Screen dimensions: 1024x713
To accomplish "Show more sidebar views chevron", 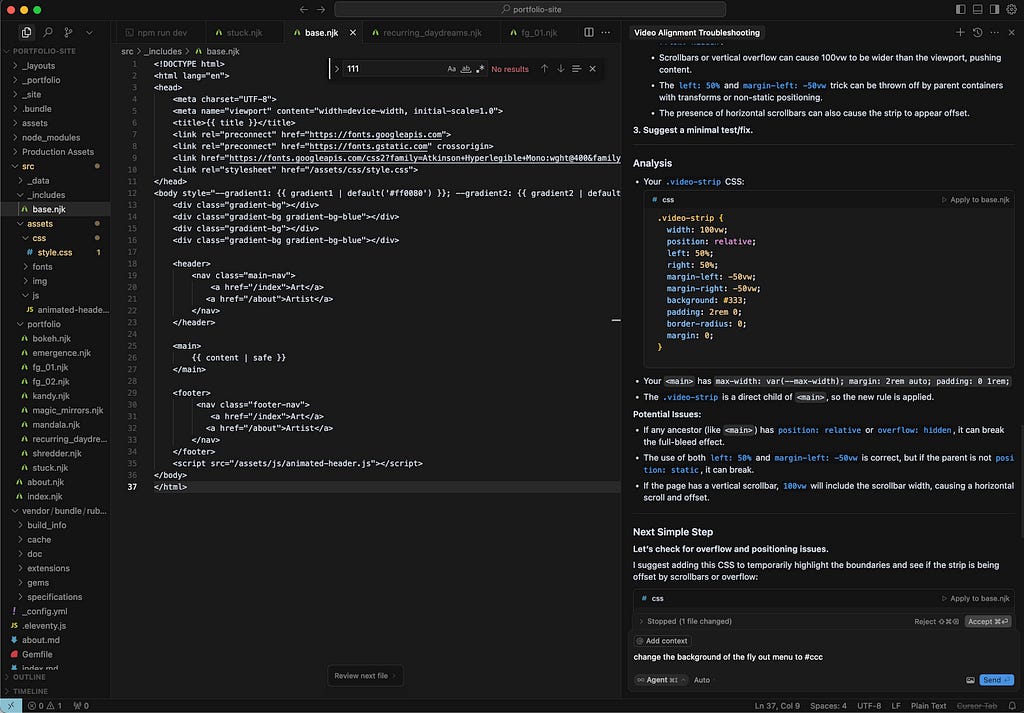I will [89, 32].
